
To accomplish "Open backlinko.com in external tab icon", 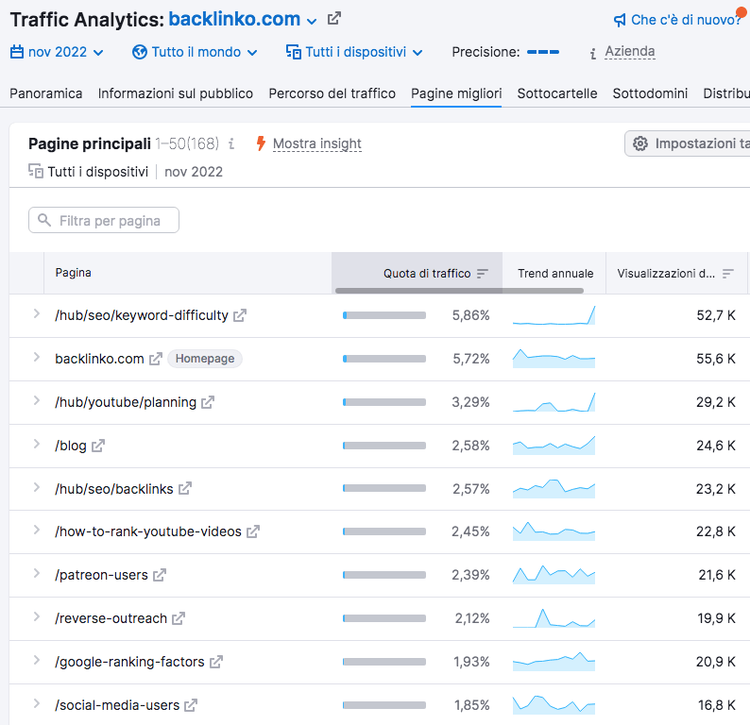I will tap(334, 19).
